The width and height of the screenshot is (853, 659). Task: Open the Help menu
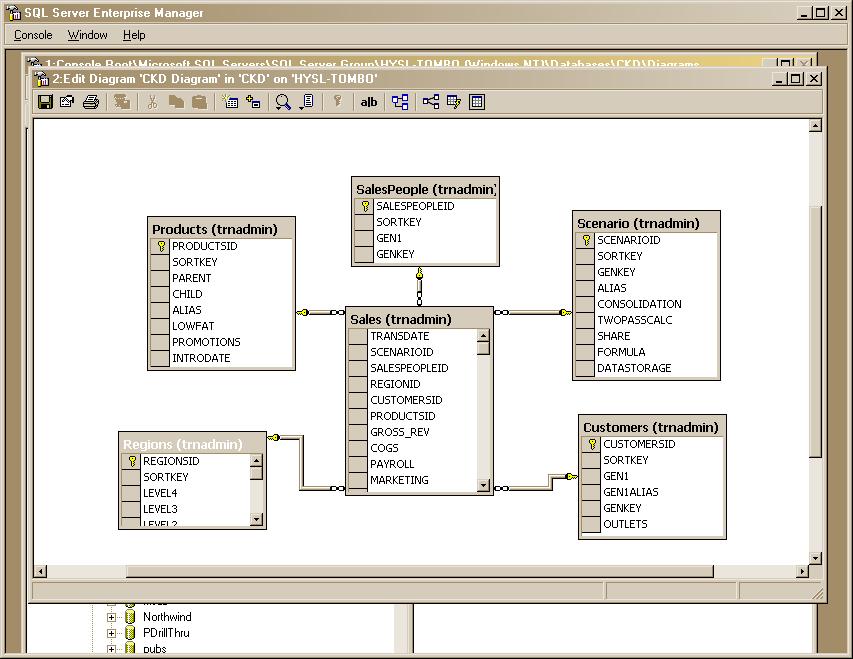click(x=134, y=35)
